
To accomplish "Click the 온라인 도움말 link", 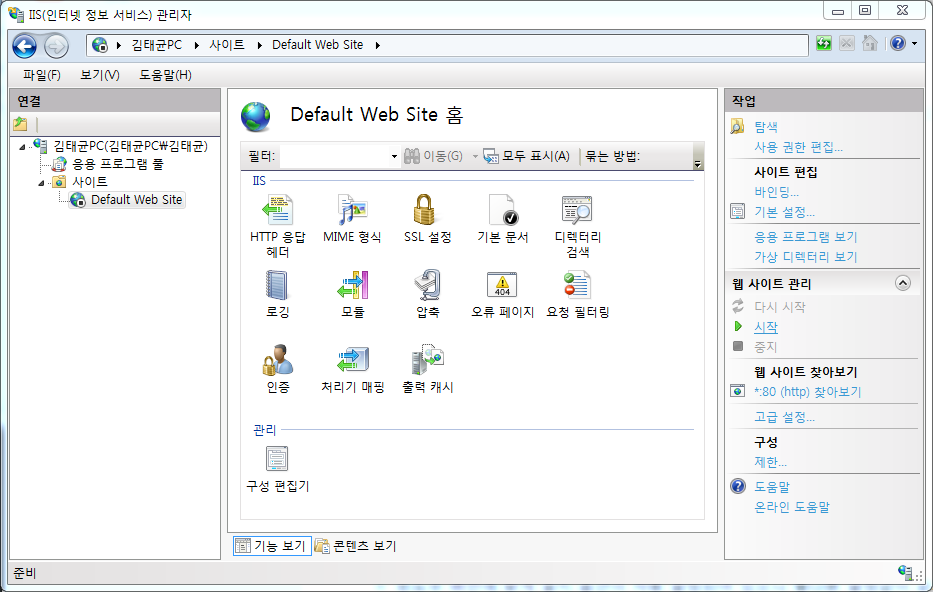I will coord(791,507).
